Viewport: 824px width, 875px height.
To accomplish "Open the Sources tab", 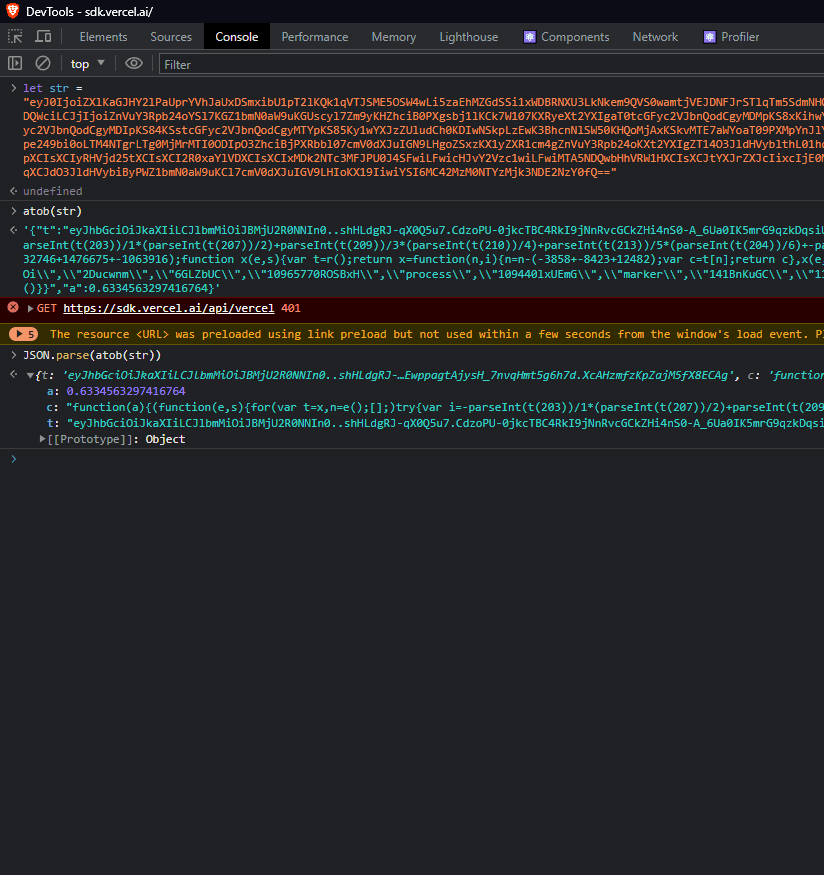I will click(x=171, y=37).
